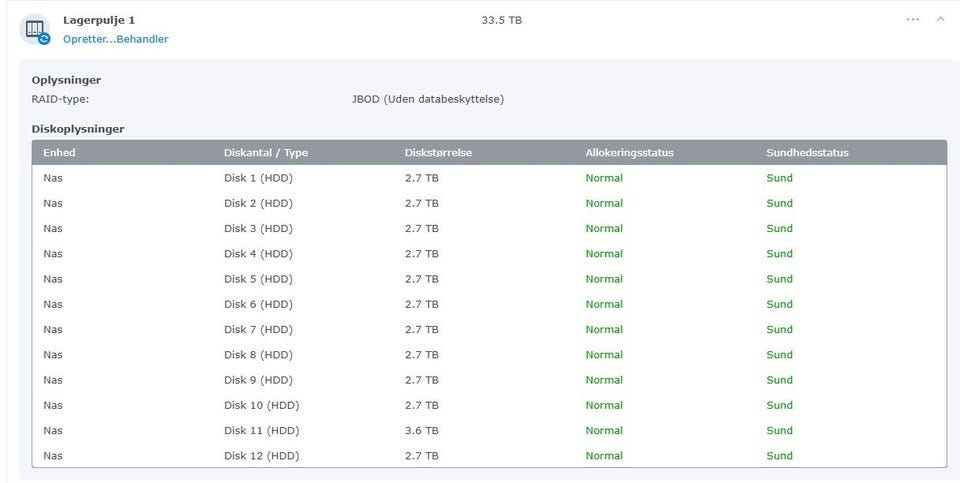This screenshot has height=483, width=960.
Task: Click the Lagerpulje 1 storage pool icon
Action: click(x=35, y=29)
